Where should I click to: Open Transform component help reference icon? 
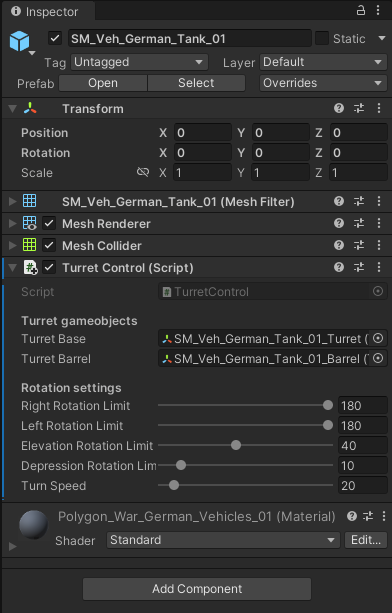click(x=339, y=108)
